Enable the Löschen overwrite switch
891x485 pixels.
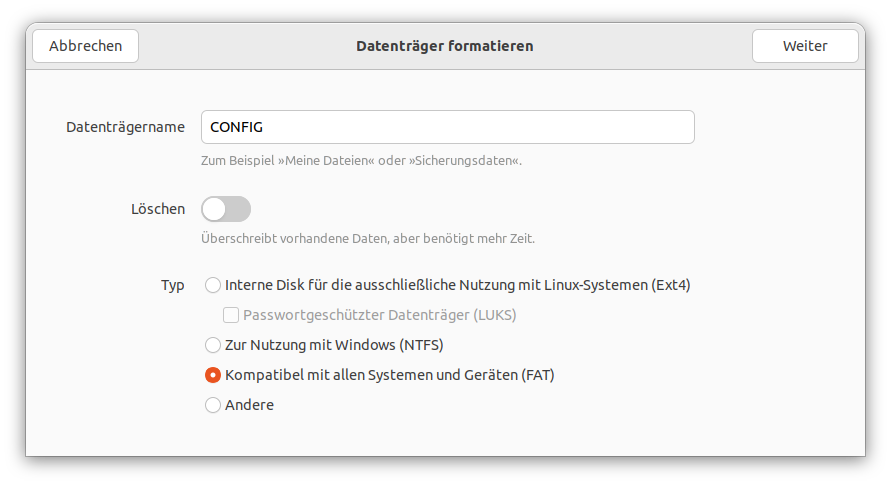(226, 209)
